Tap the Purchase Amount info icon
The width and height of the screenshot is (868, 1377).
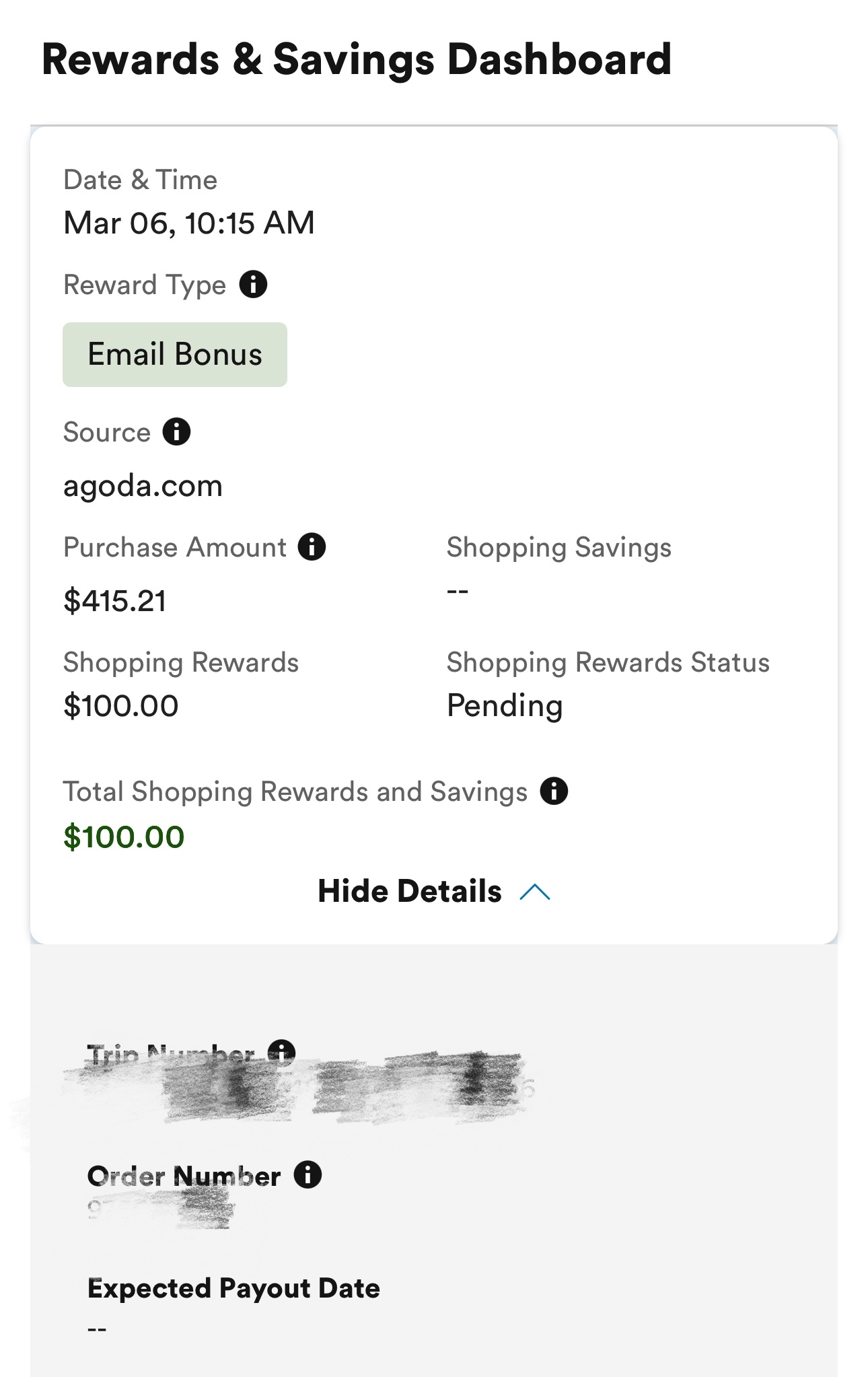(312, 546)
